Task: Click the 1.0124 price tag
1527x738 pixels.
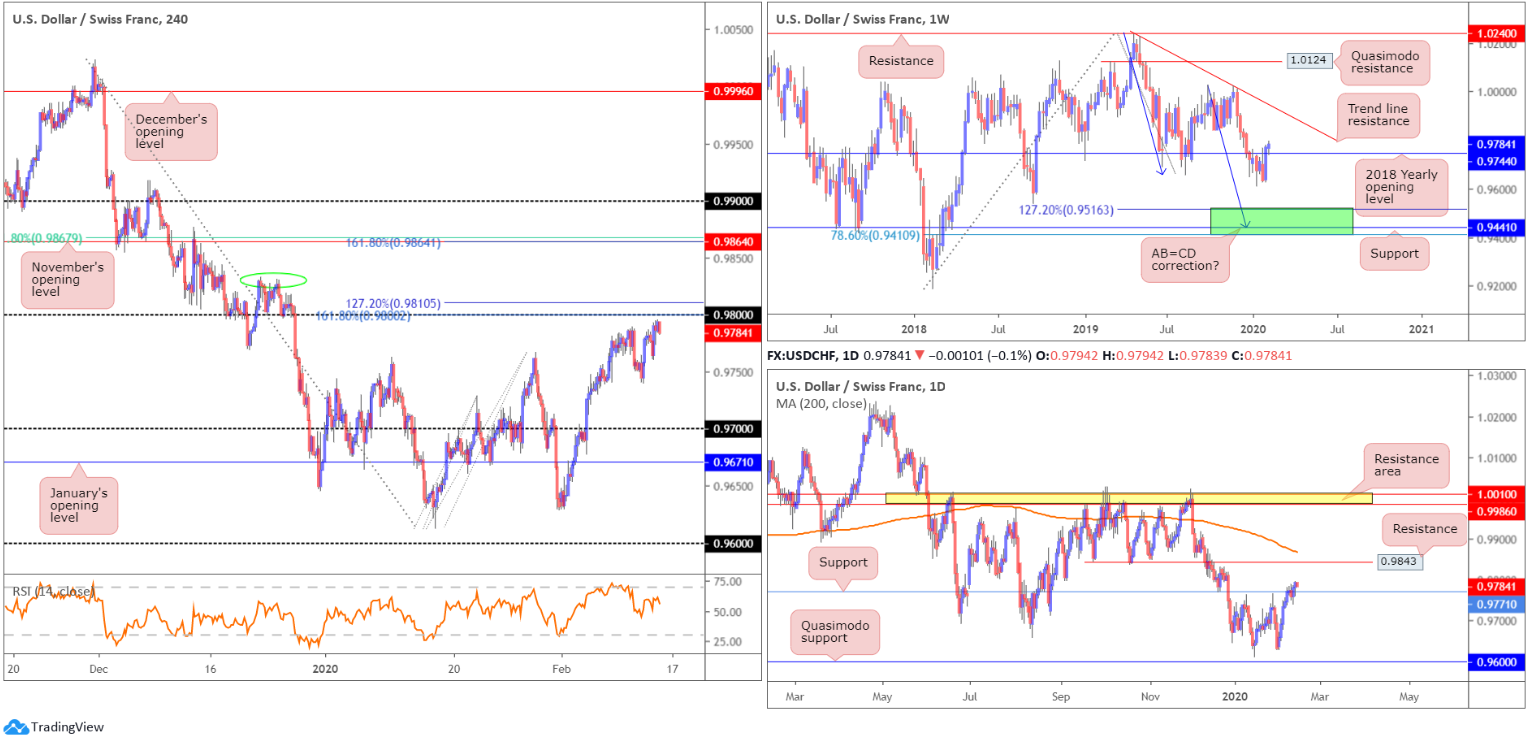Action: (1308, 61)
